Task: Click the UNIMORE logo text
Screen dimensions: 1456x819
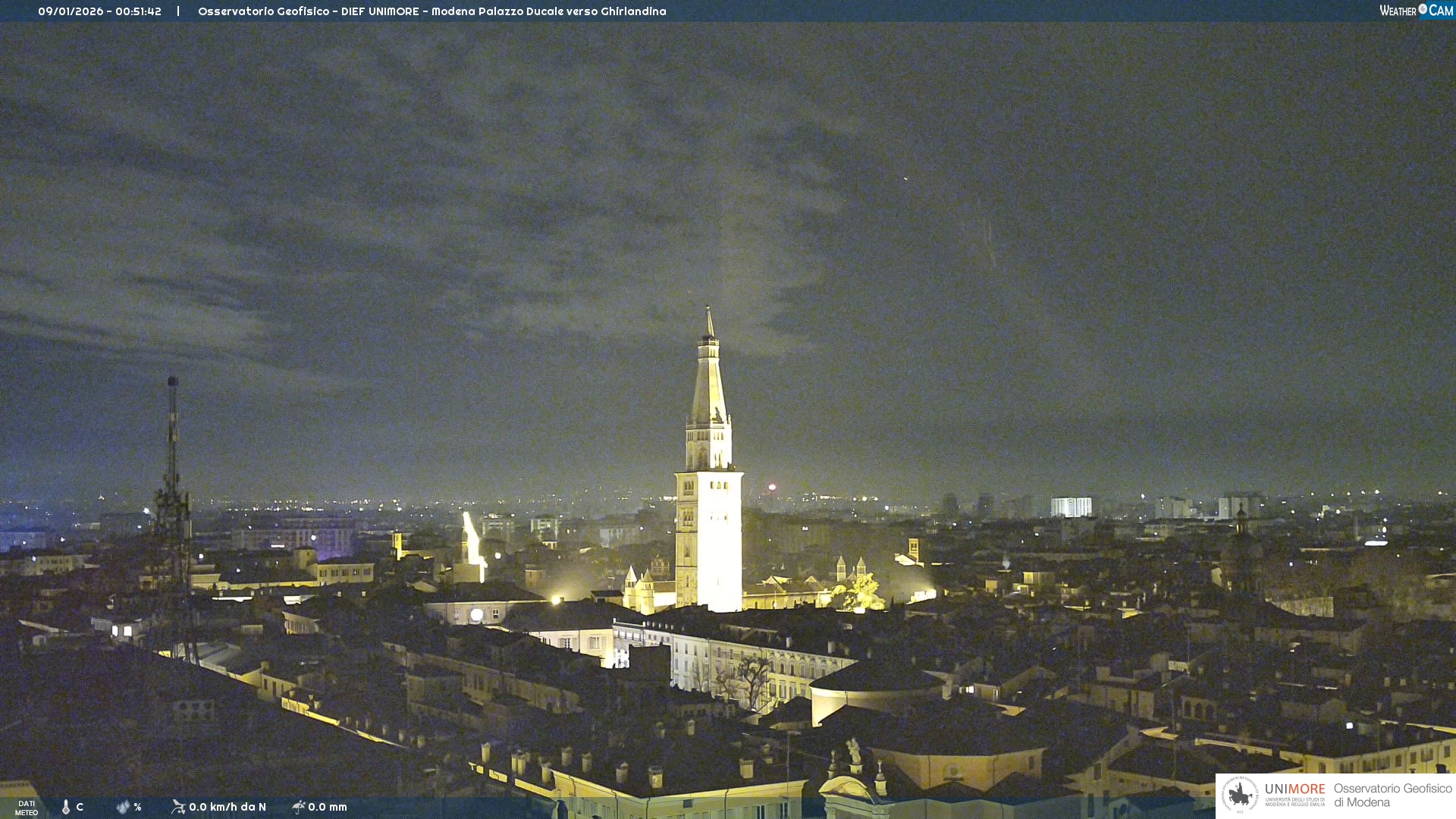Action: [1294, 789]
